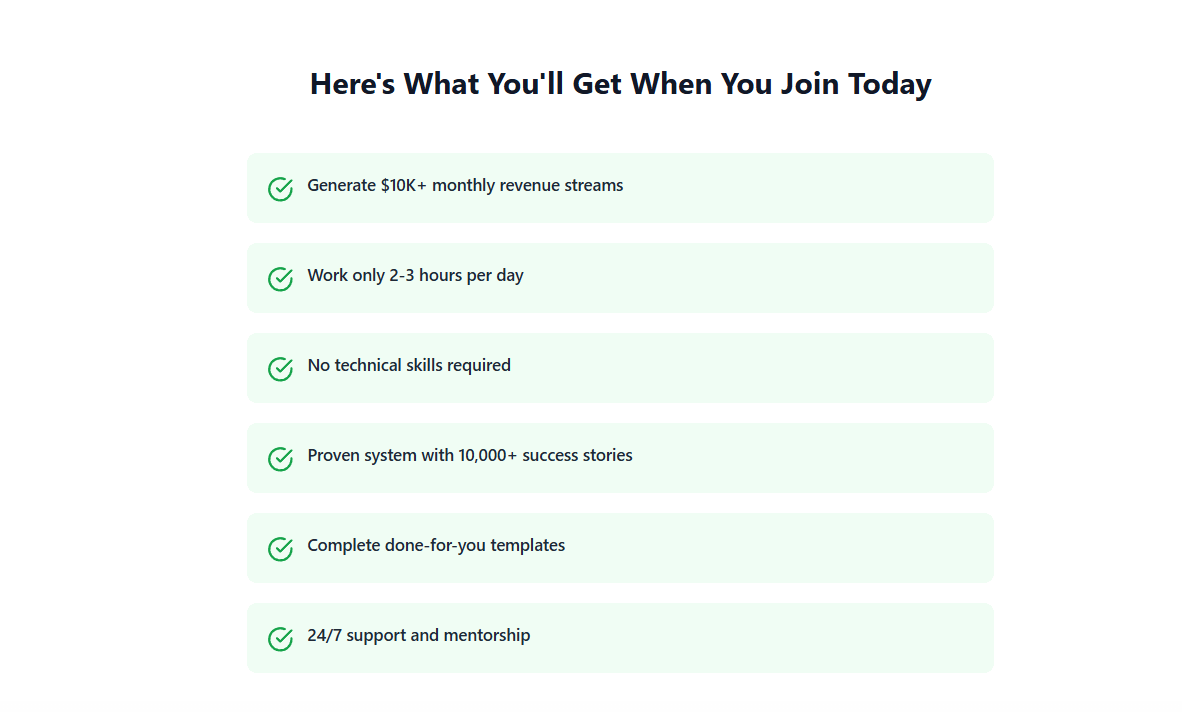This screenshot has width=1182, height=712.
Task: Select the green card about support and mentorship
Action: 800,638
